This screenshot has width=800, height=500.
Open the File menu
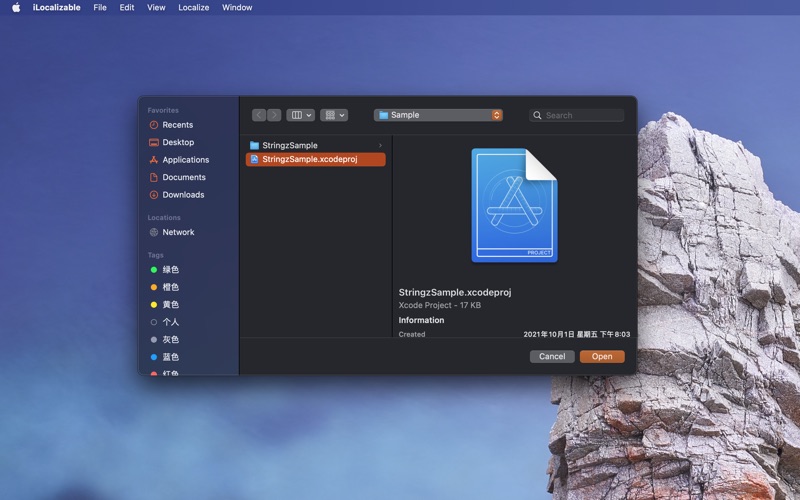coord(100,7)
